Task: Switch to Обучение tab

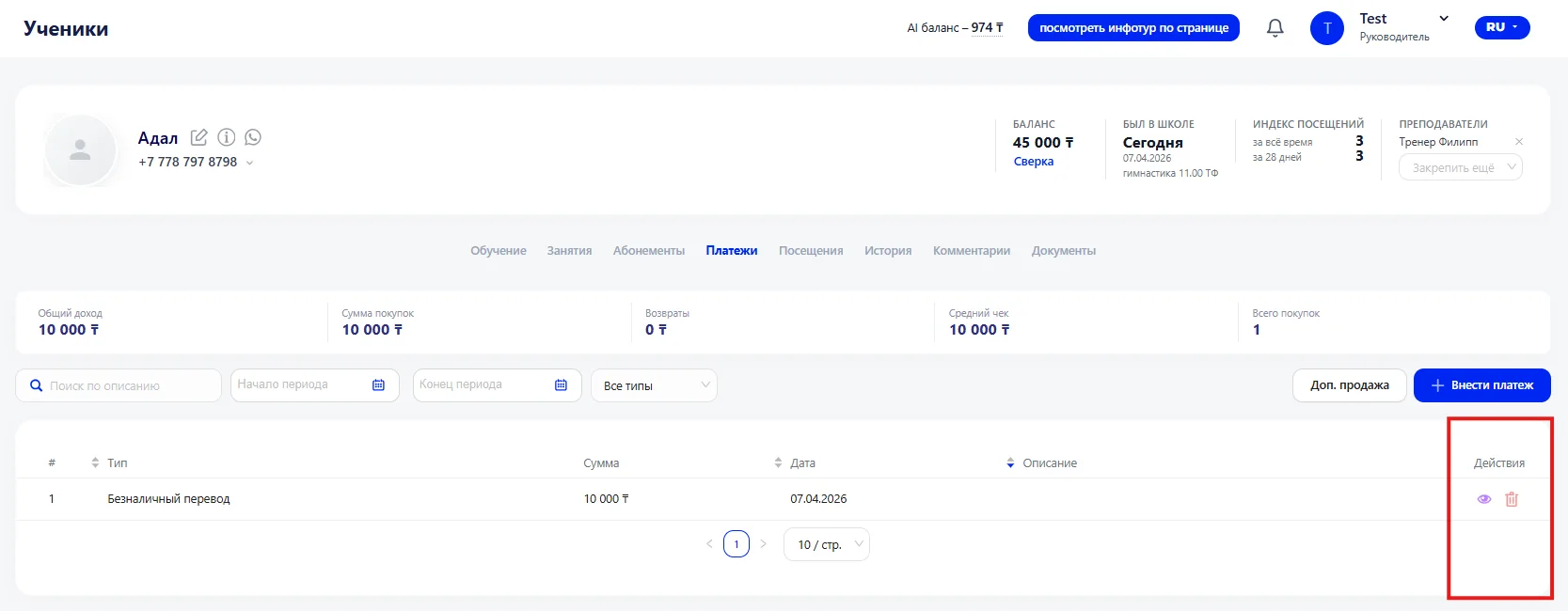Action: click(x=499, y=251)
